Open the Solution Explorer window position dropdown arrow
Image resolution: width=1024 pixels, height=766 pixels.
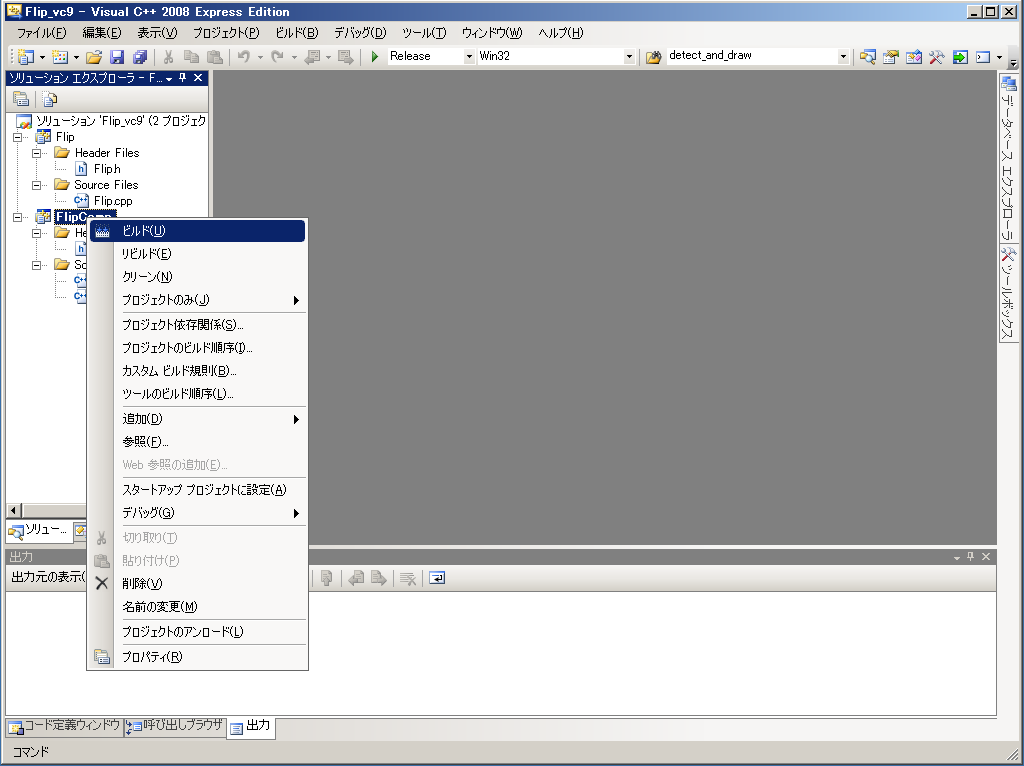[169, 78]
